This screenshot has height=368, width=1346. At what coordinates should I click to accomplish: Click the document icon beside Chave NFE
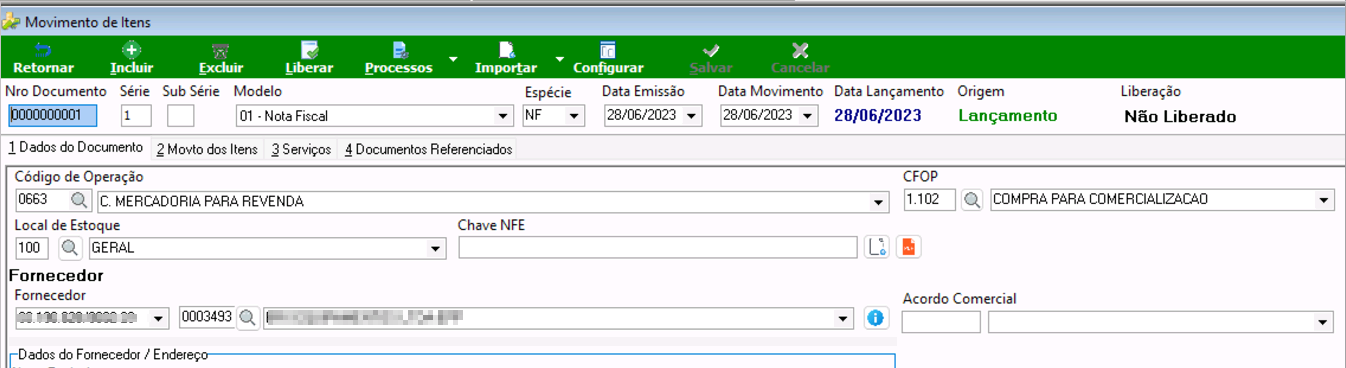[877, 247]
